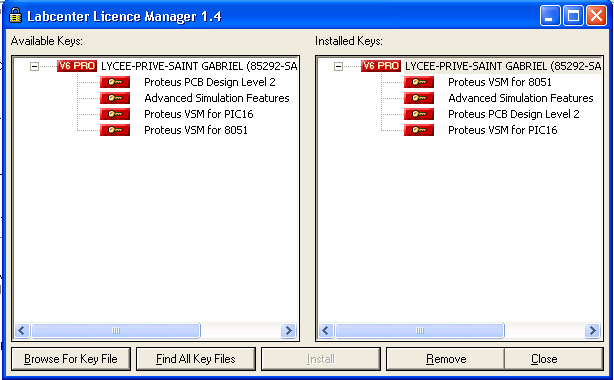Select available Proteus VSM for PIC16 entry
Image resolution: width=614 pixels, height=380 pixels.
[199, 114]
